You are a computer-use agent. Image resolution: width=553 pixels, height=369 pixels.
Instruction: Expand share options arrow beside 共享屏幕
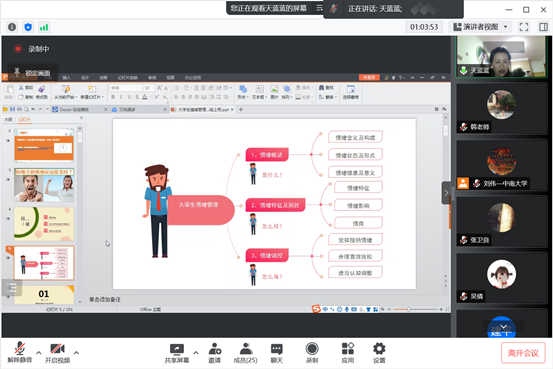(196, 352)
